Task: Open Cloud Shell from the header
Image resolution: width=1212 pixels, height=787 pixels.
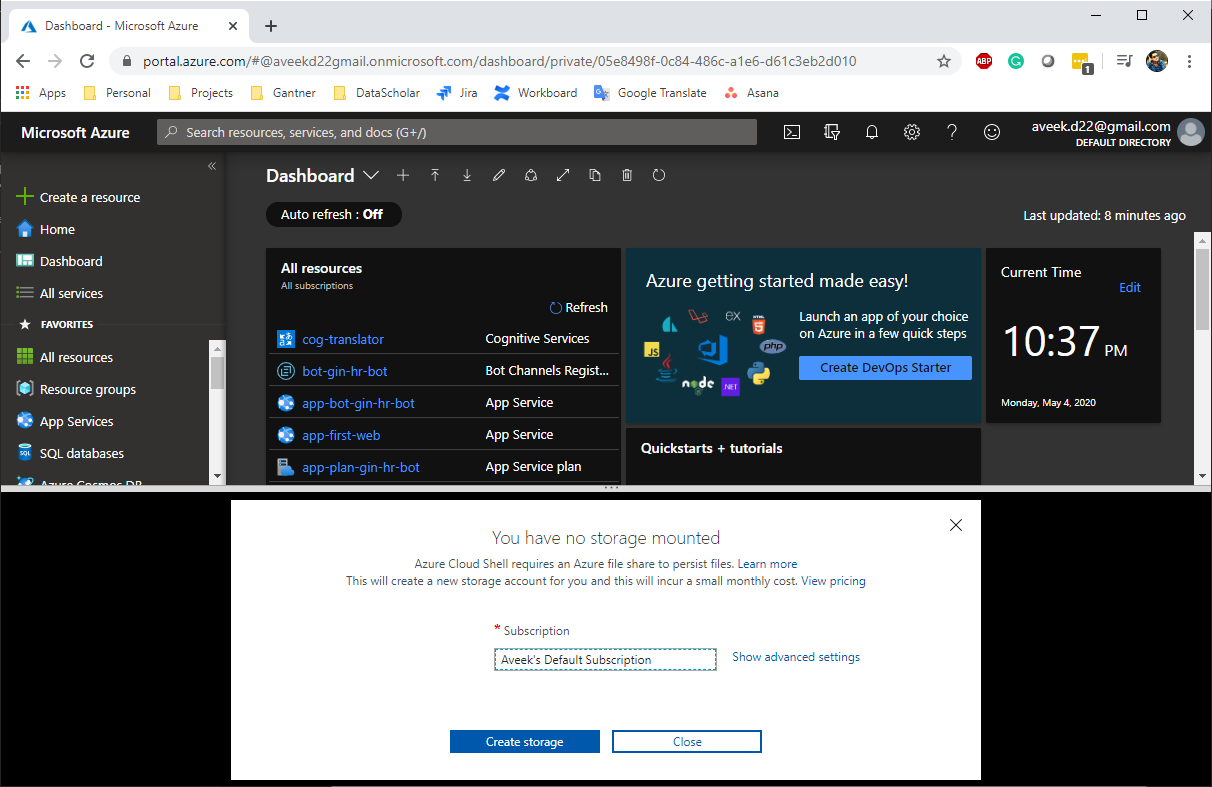Action: tap(792, 132)
